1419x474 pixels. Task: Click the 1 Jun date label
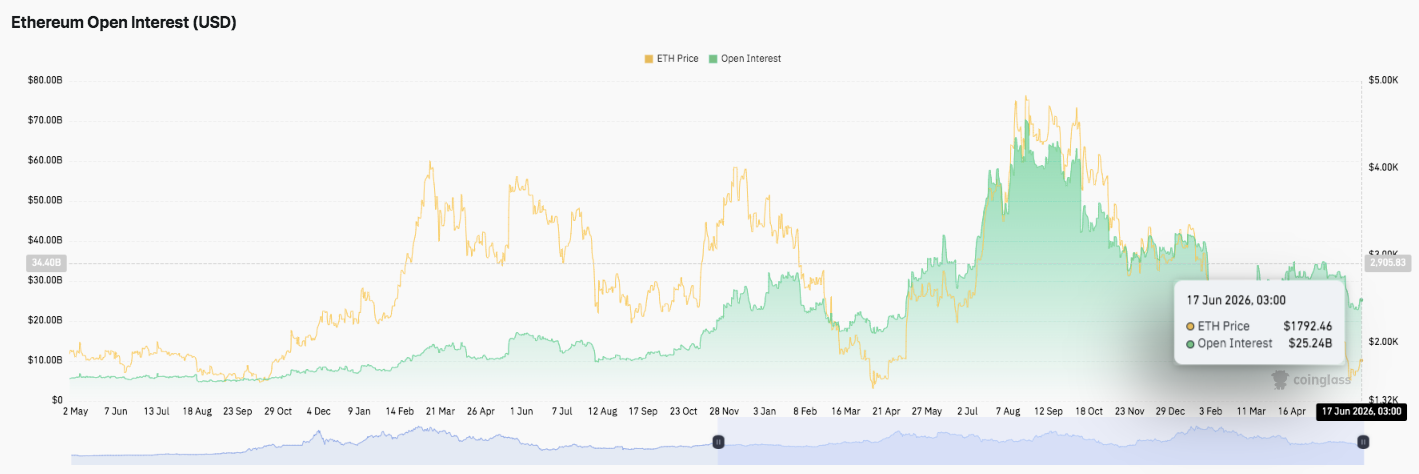tap(521, 411)
